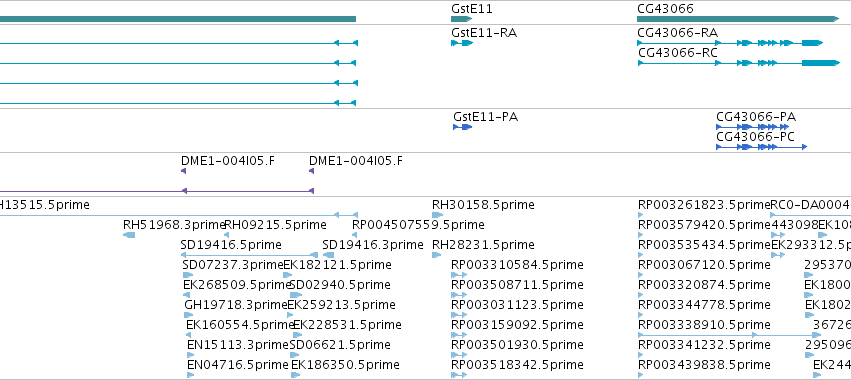Image resolution: width=851 pixels, height=380 pixels.
Task: Select CG43066-RC transcript feature
Action: (x=738, y=63)
